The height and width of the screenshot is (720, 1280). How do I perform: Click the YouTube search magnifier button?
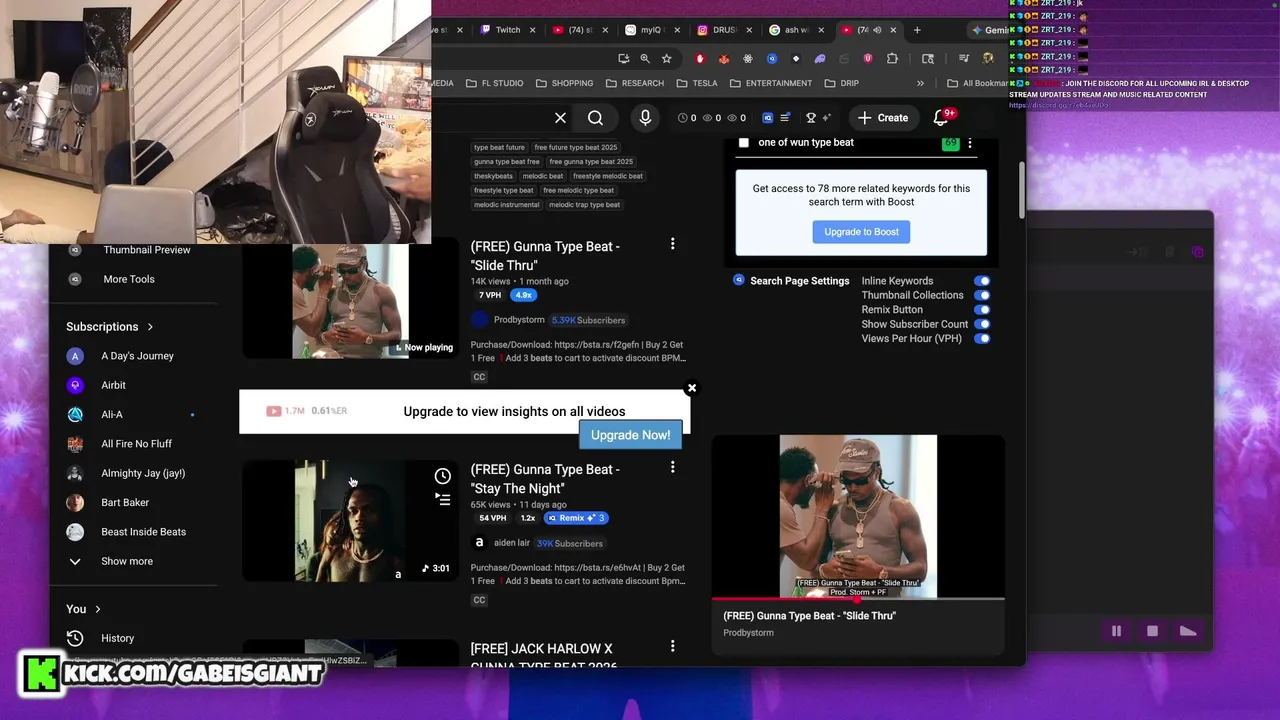point(595,118)
